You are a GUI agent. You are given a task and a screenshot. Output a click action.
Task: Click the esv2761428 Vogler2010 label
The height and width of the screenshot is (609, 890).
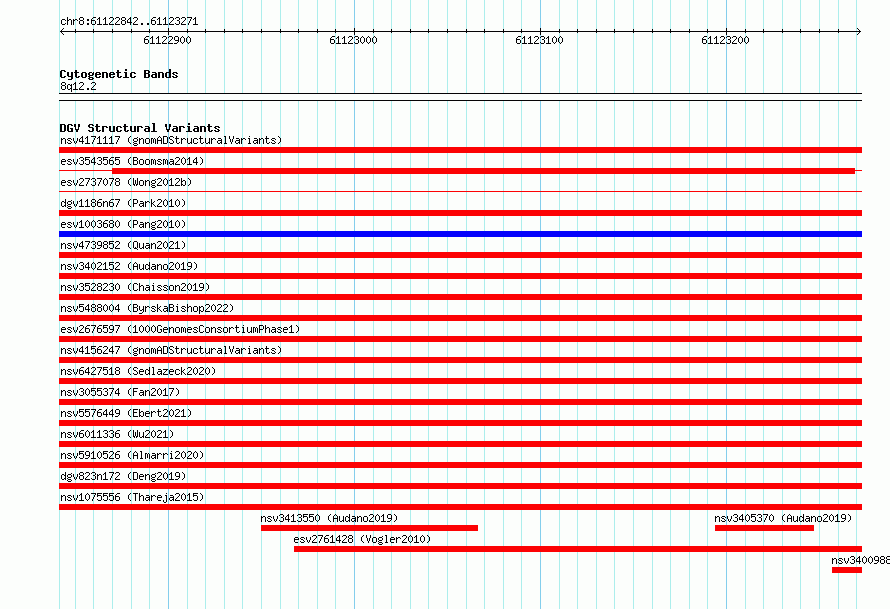pyautogui.click(x=362, y=539)
